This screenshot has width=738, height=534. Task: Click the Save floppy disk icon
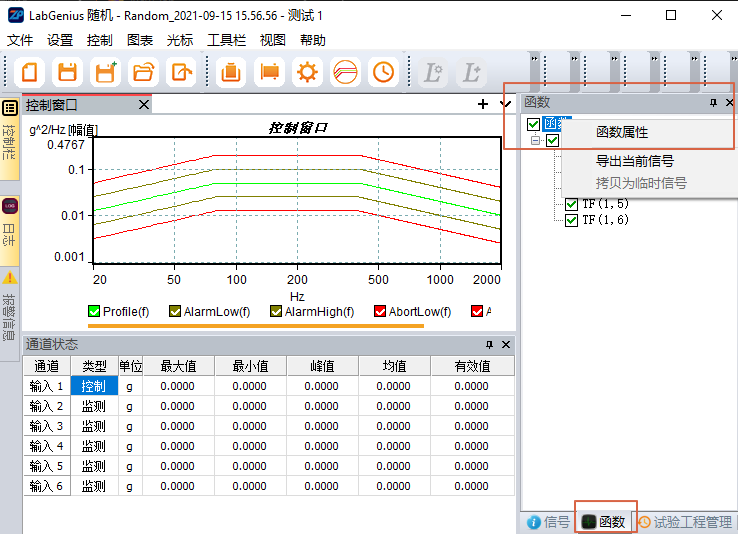point(67,72)
